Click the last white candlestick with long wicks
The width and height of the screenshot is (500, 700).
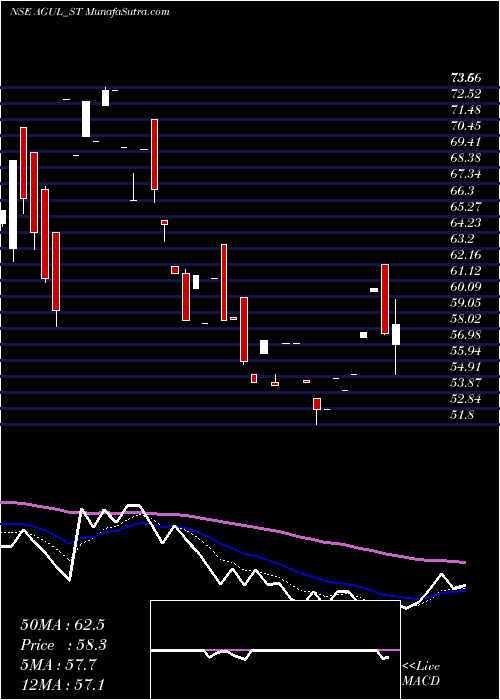pos(396,337)
